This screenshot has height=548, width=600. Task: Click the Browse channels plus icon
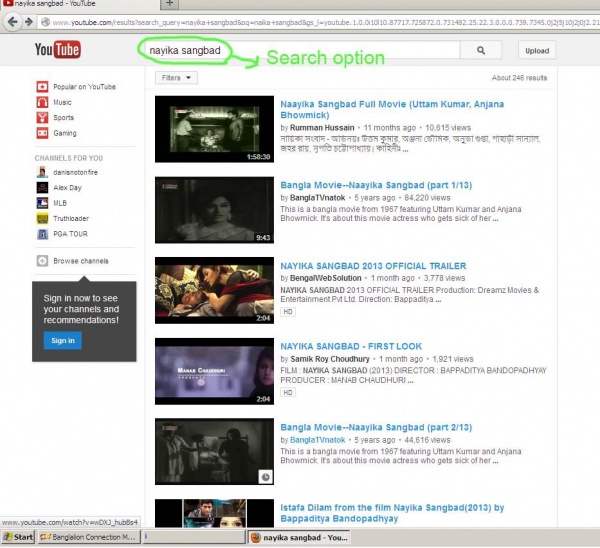[42, 261]
